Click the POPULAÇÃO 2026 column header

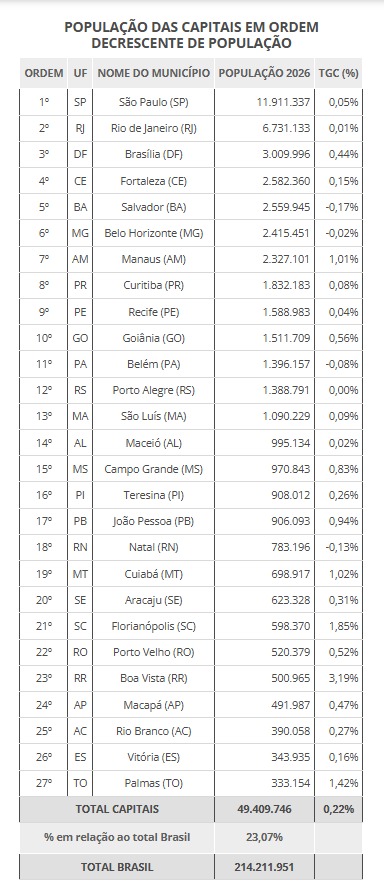pyautogui.click(x=264, y=73)
